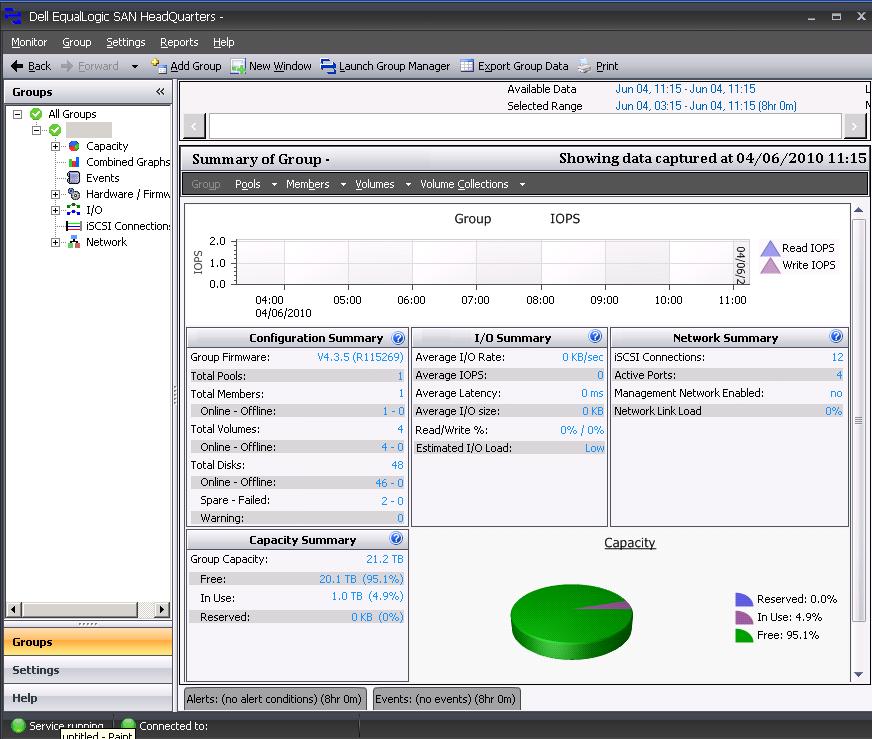Click the tree pane scroll right arrow
This screenshot has height=739, width=872.
point(161,609)
